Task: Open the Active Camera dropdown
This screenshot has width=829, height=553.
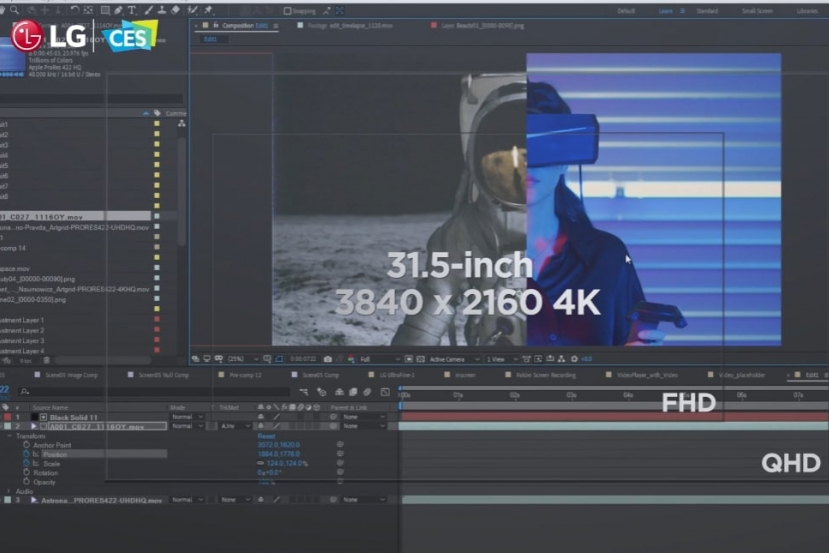Action: 454,359
